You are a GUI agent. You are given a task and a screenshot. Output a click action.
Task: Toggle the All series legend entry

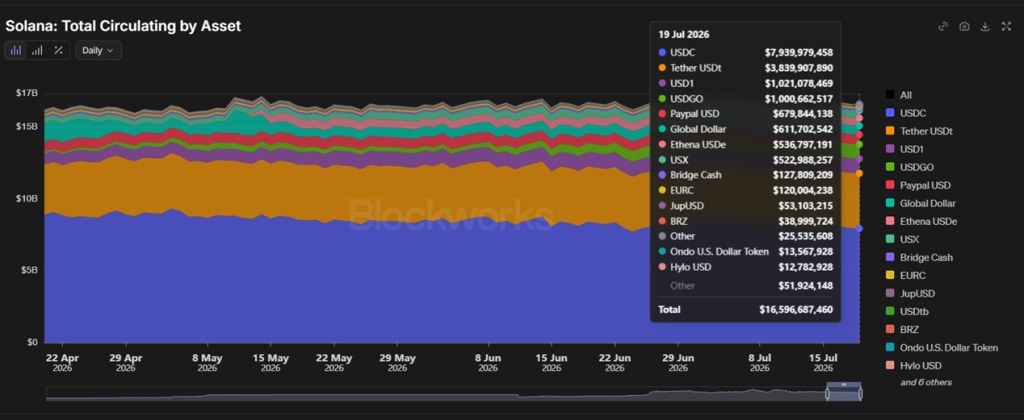[x=899, y=95]
